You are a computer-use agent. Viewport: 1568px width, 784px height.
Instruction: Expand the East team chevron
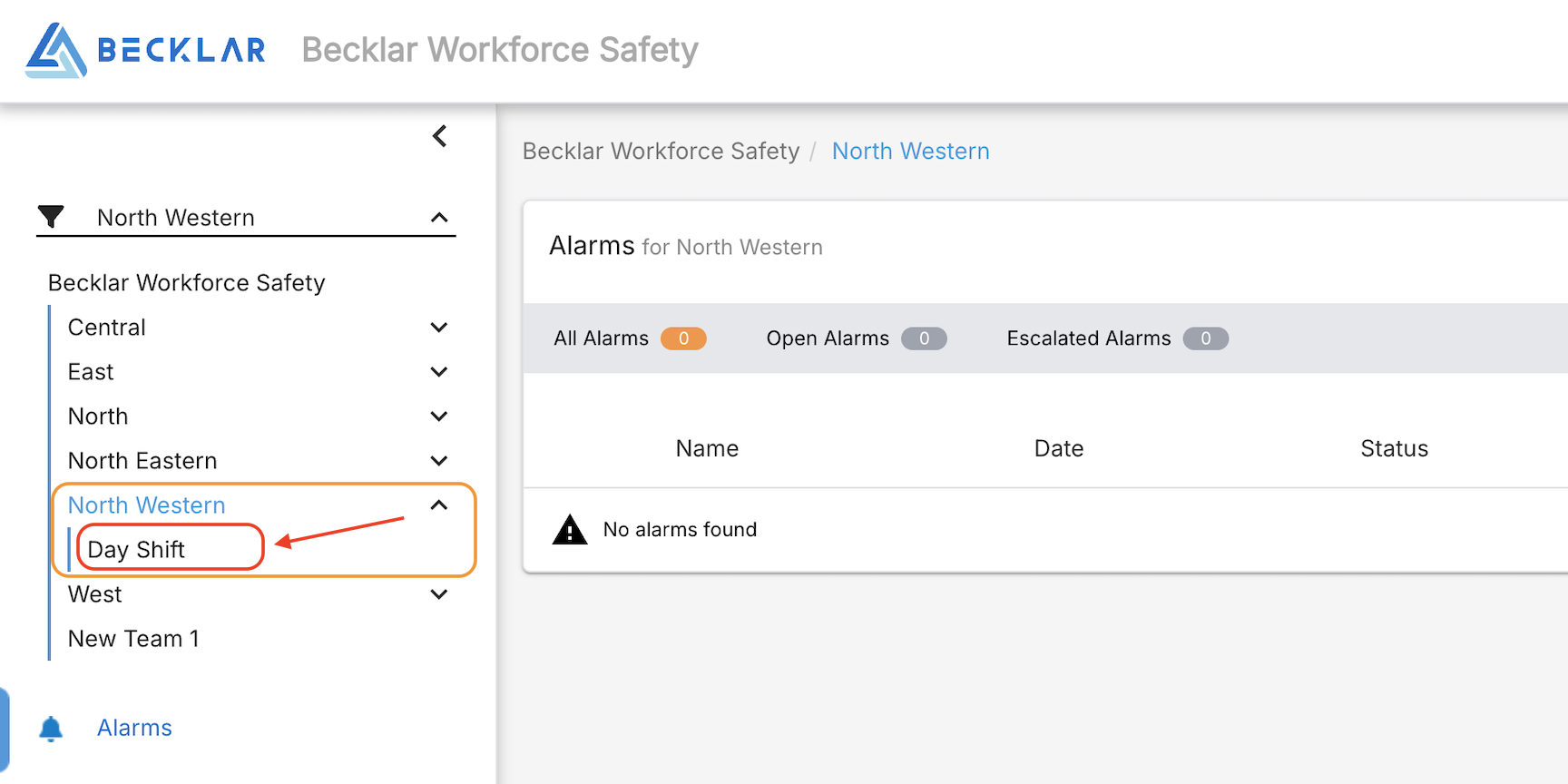[439, 372]
